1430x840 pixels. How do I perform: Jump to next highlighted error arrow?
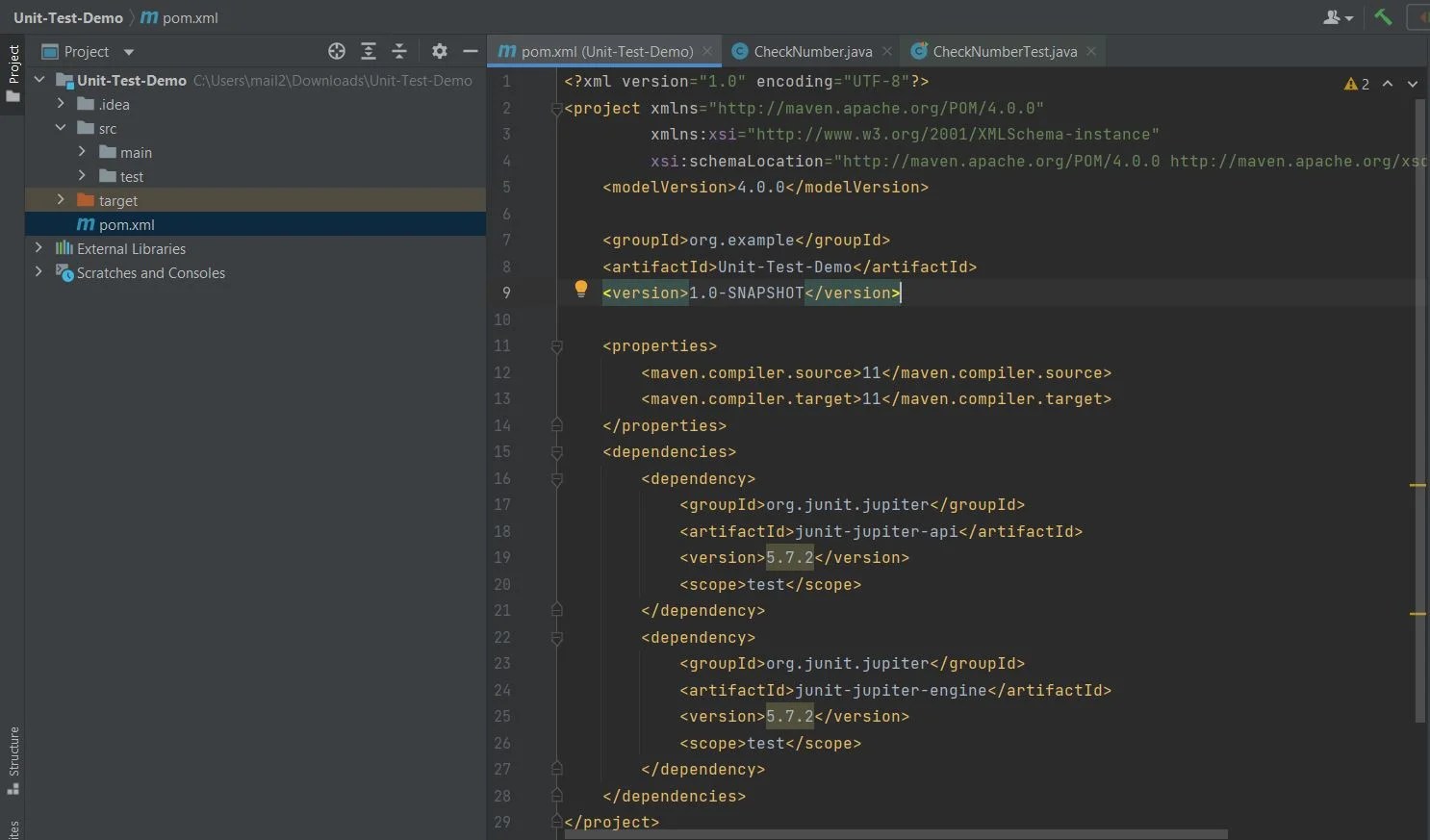[x=1413, y=84]
